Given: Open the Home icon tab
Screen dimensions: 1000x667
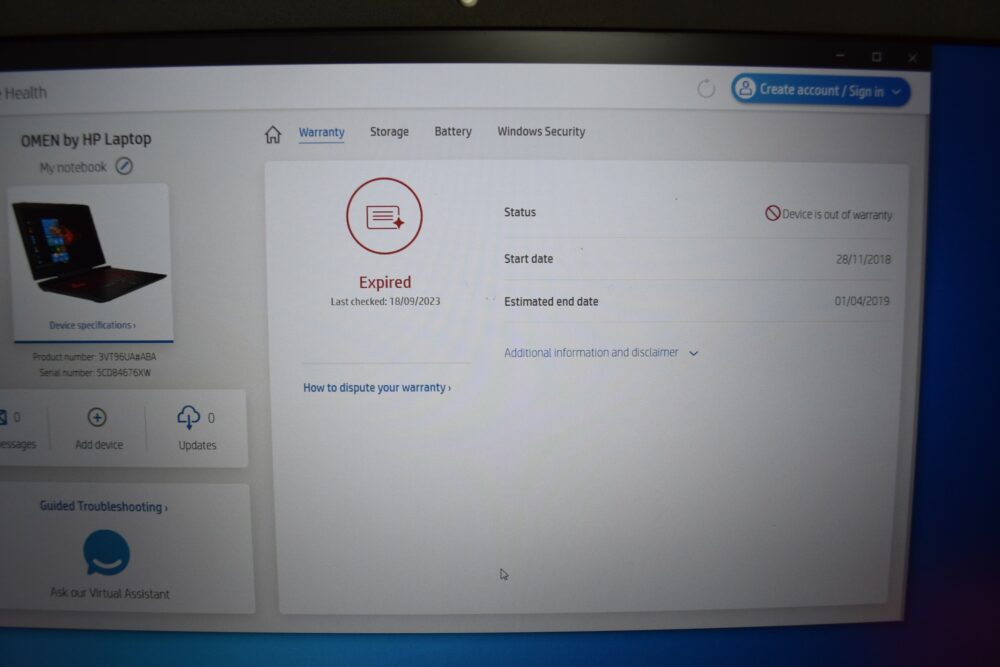Looking at the screenshot, I should 273,134.
